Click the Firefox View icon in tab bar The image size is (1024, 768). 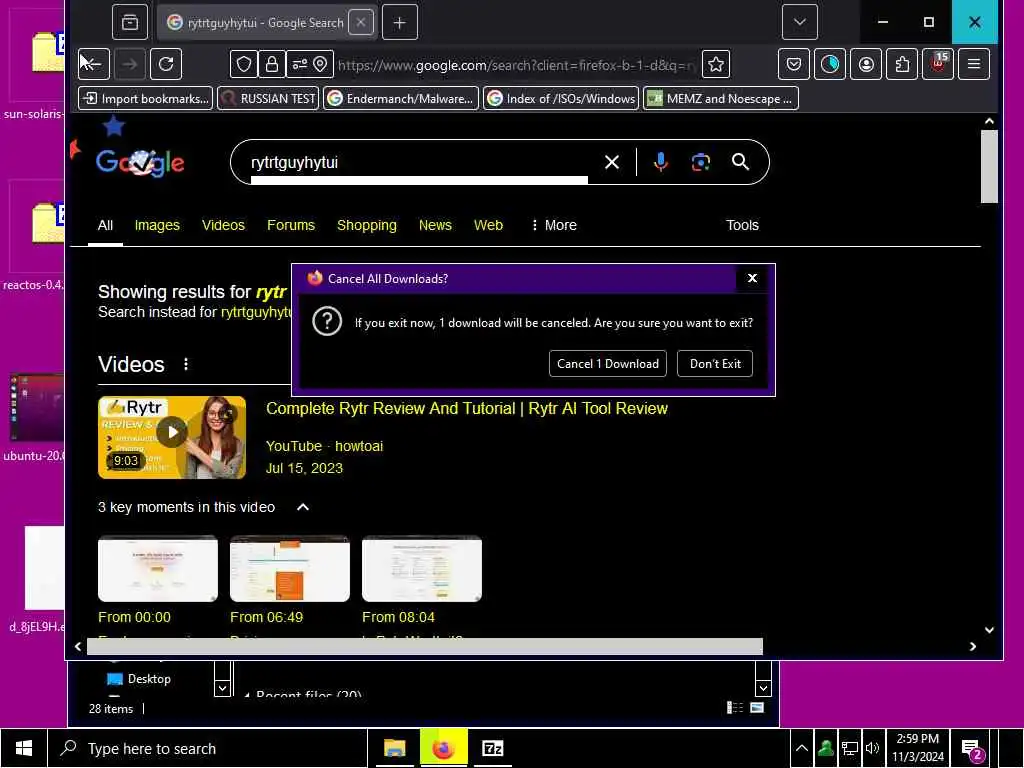pyautogui.click(x=130, y=22)
